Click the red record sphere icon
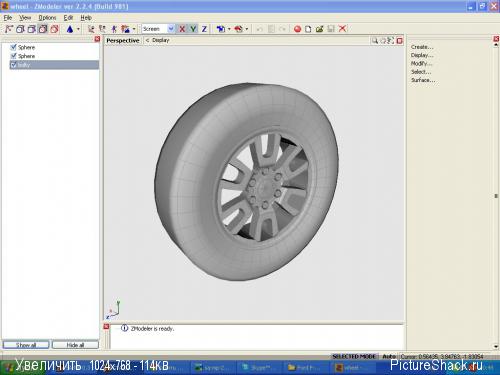Image resolution: width=500 pixels, height=375 pixels. 297,29
